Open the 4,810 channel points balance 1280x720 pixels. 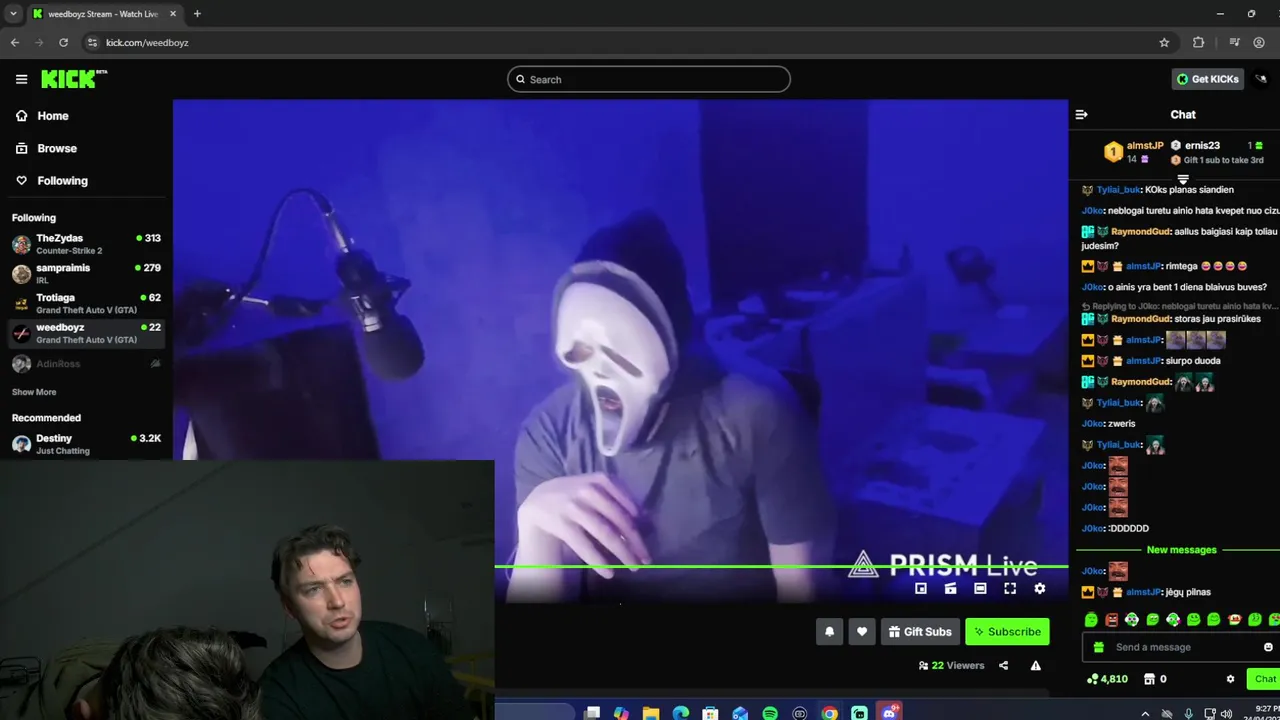click(1107, 679)
